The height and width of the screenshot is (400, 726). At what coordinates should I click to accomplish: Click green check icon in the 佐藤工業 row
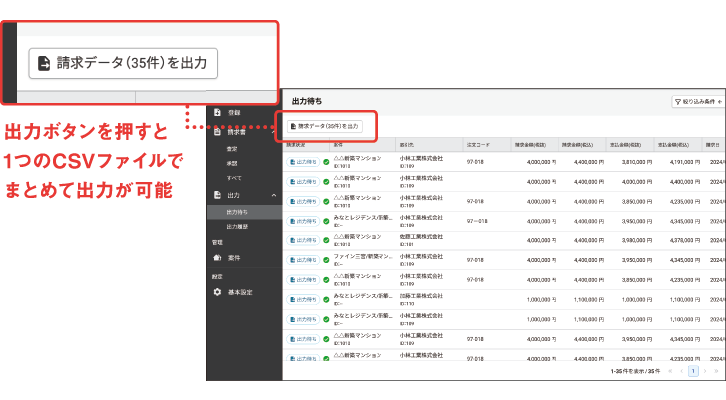pos(326,240)
